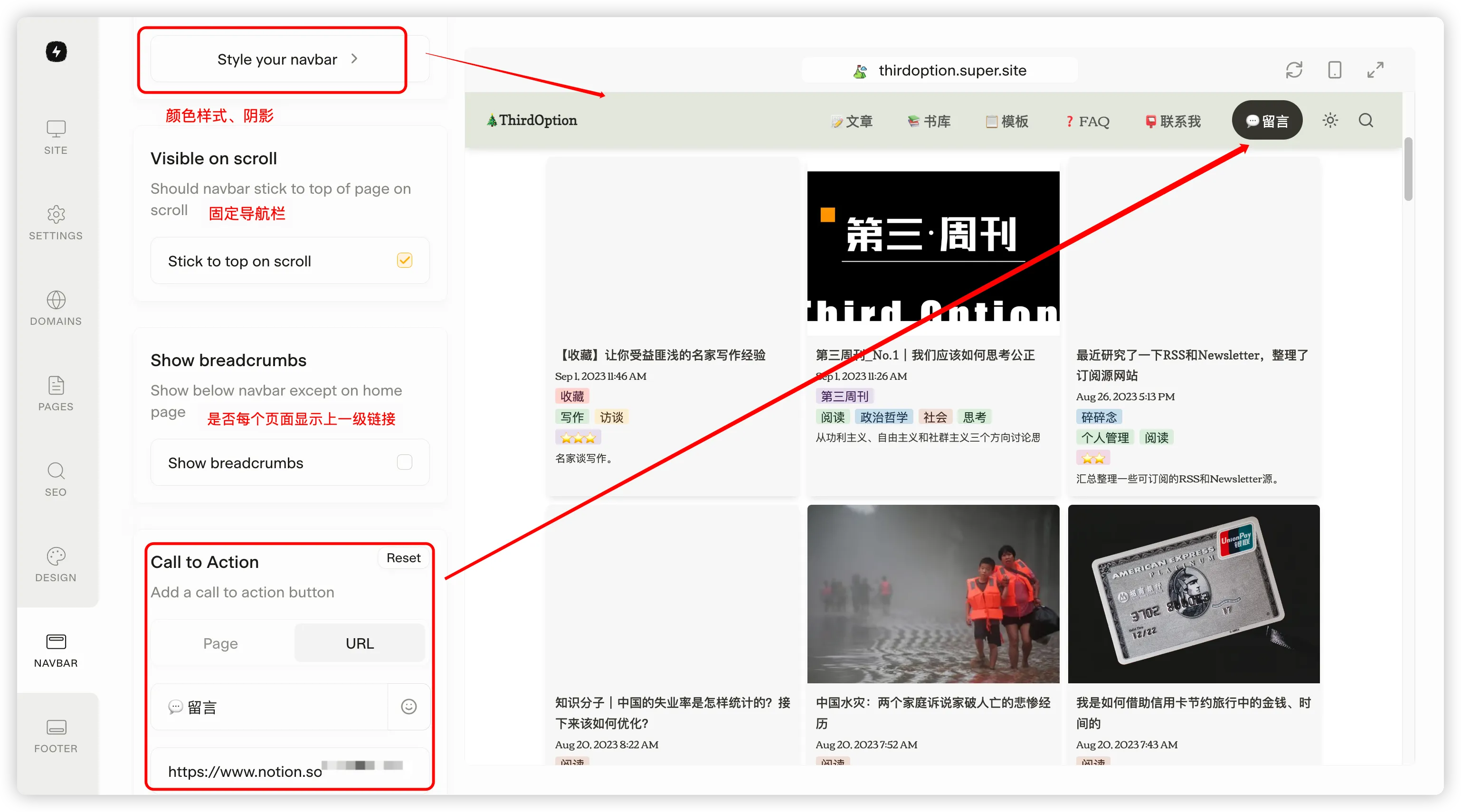Image resolution: width=1461 pixels, height=812 pixels.
Task: Reset the Call to Action settings
Action: (x=403, y=558)
